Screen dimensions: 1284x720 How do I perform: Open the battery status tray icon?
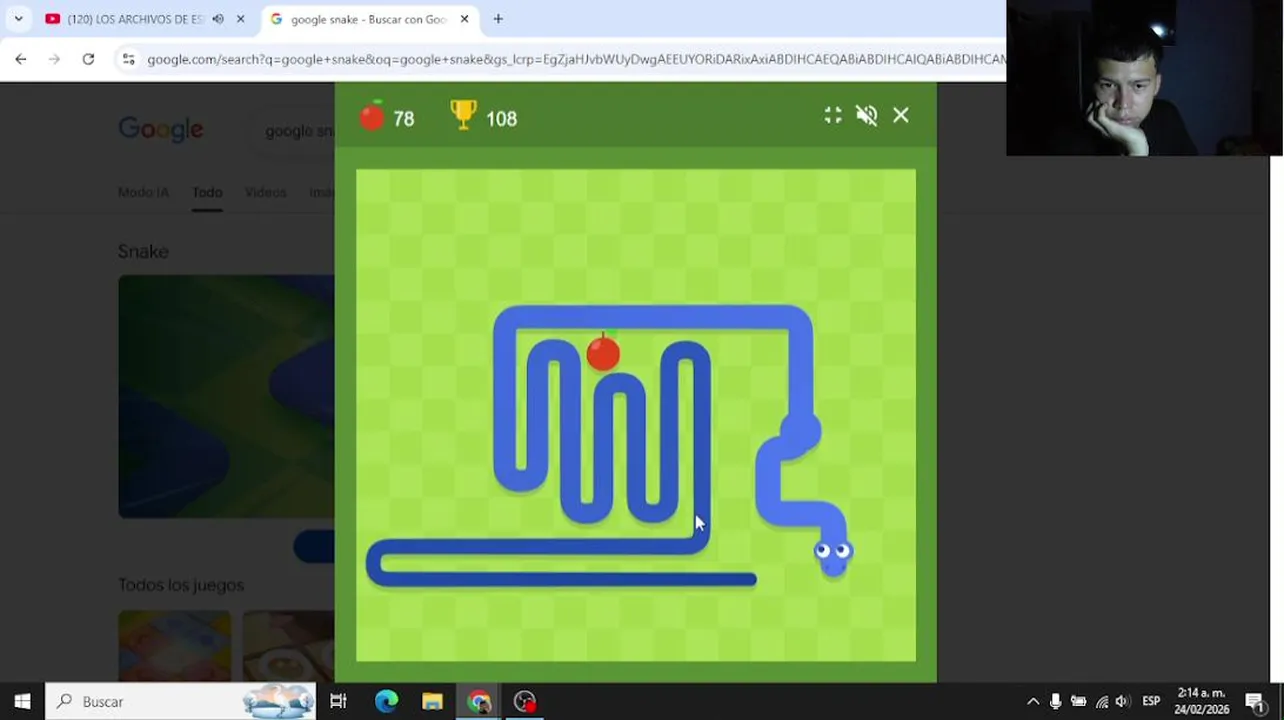click(1078, 701)
